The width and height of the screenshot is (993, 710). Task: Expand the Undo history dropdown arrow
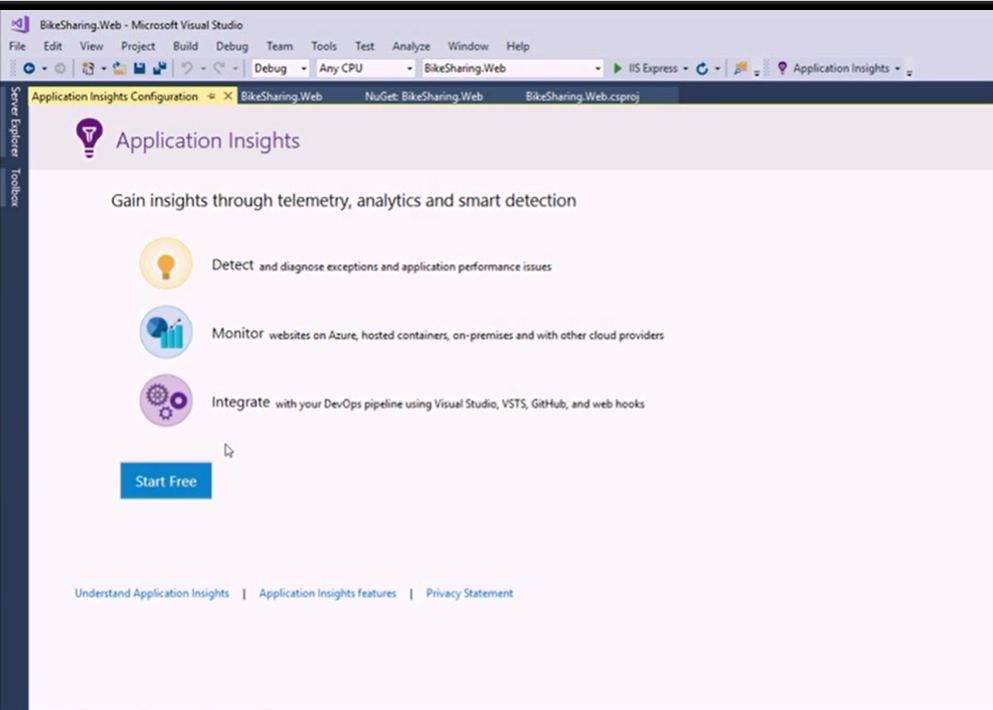(203, 68)
